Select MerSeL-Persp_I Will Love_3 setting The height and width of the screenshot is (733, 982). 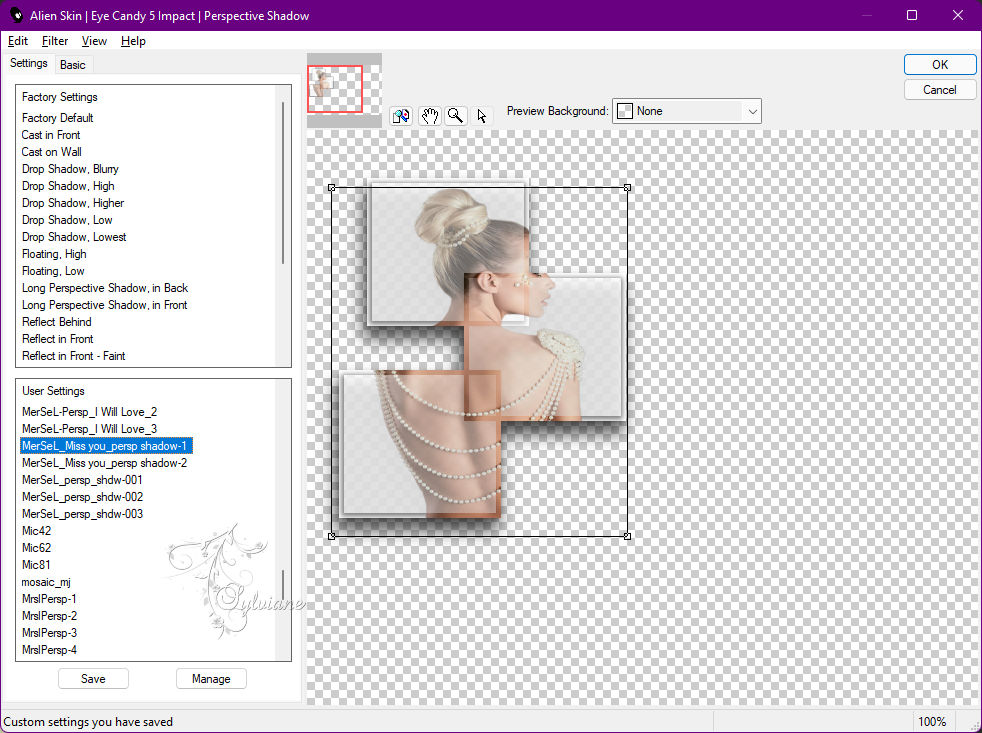[x=90, y=429]
